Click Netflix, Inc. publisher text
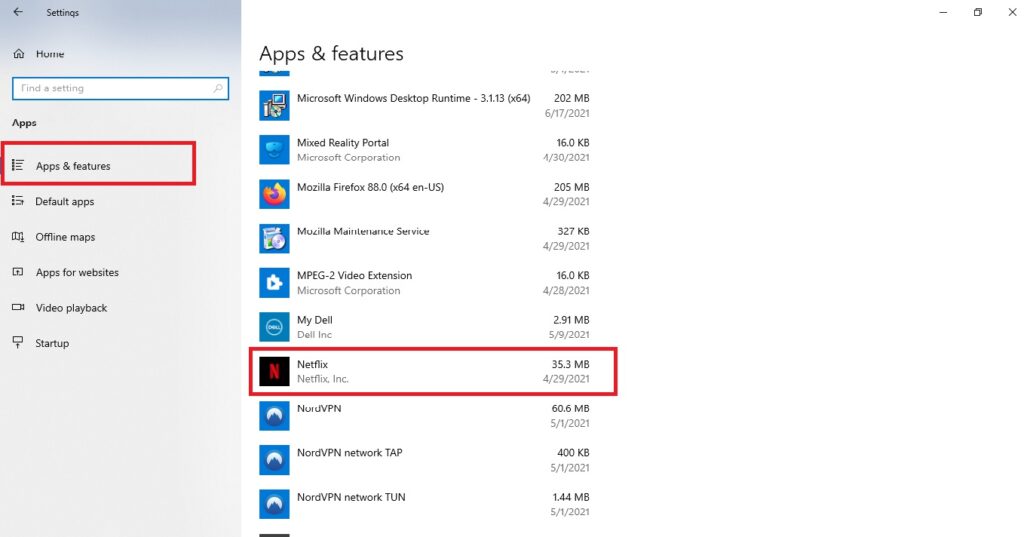Image resolution: width=1030 pixels, height=537 pixels. (323, 379)
